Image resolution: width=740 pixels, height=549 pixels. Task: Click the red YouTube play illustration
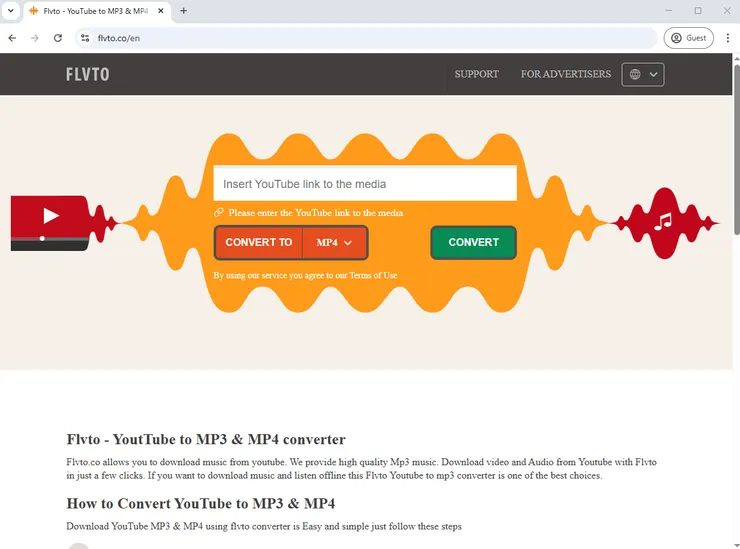tap(50, 223)
